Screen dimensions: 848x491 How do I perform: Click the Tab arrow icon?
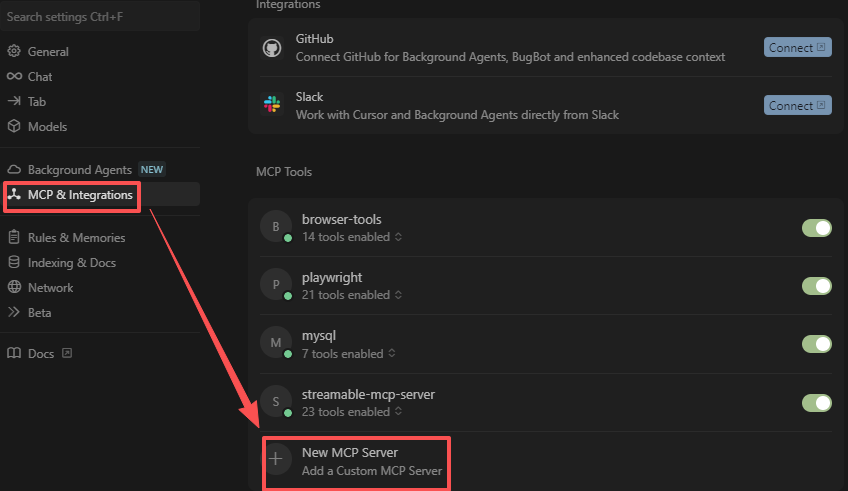pyautogui.click(x=14, y=101)
